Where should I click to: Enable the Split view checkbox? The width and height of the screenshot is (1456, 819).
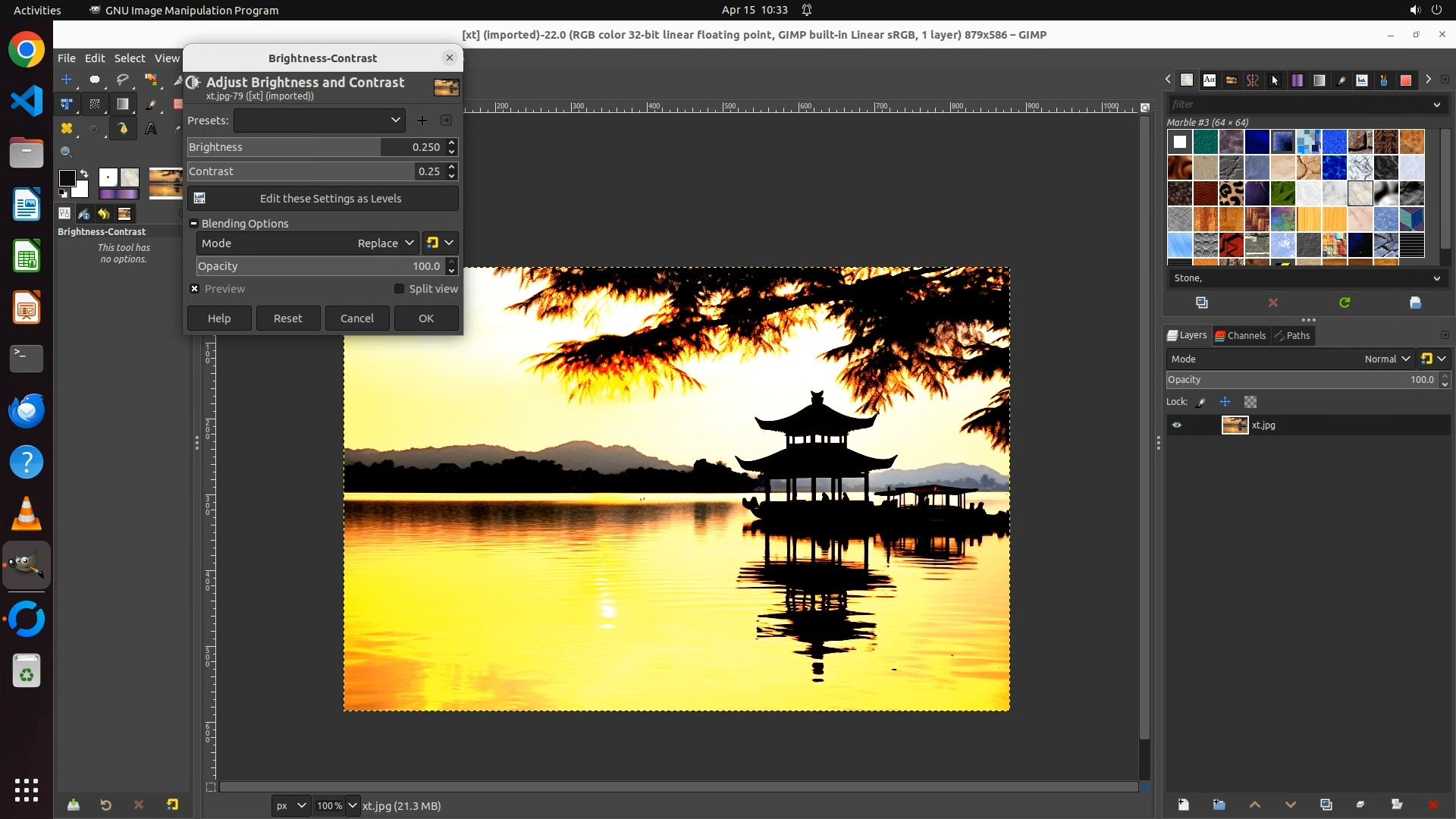(399, 289)
